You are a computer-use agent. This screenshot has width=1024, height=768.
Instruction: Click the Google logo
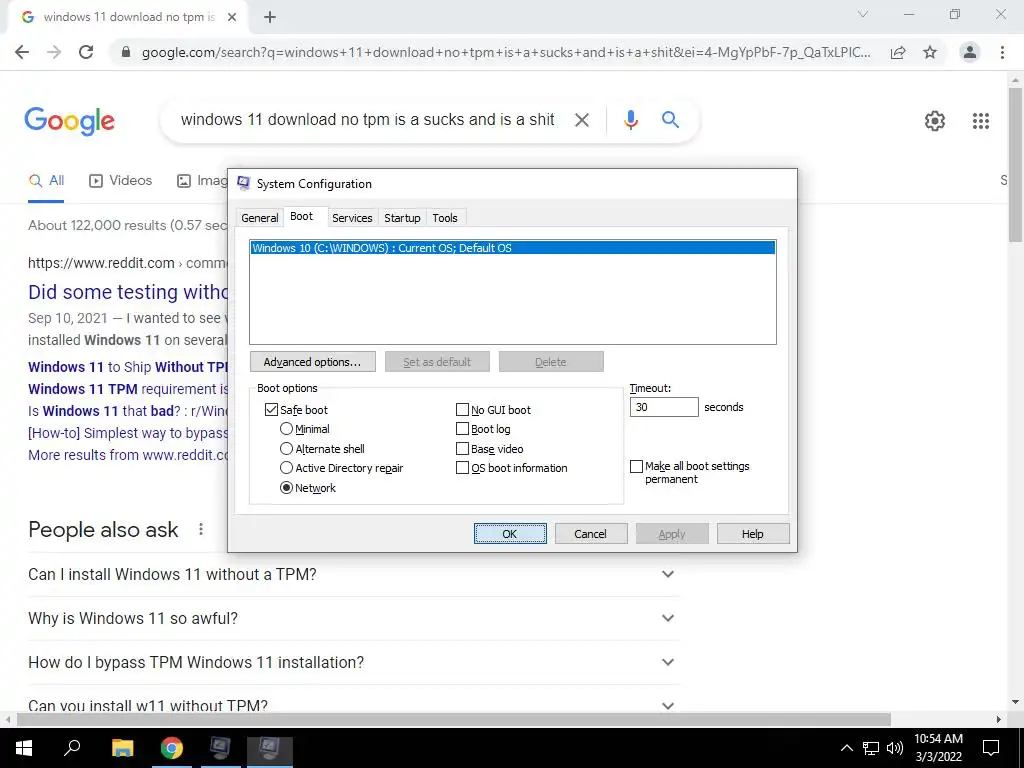coord(69,121)
